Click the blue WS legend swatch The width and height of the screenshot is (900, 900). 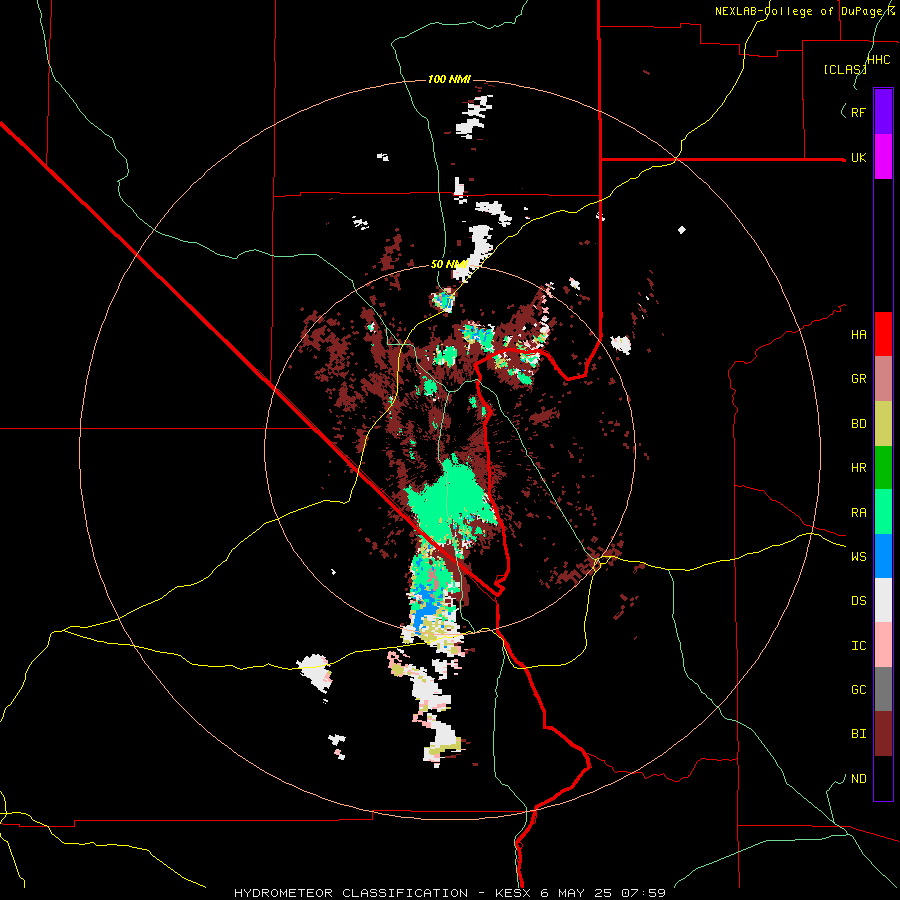pos(883,556)
